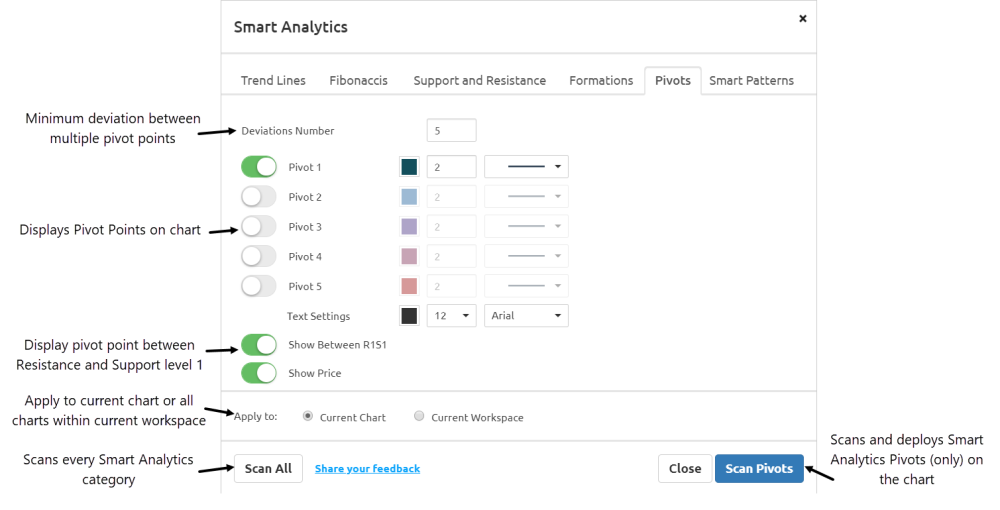Go to the Smart Patterns tab
Viewport: 1000px width, 510px height.
(751, 80)
